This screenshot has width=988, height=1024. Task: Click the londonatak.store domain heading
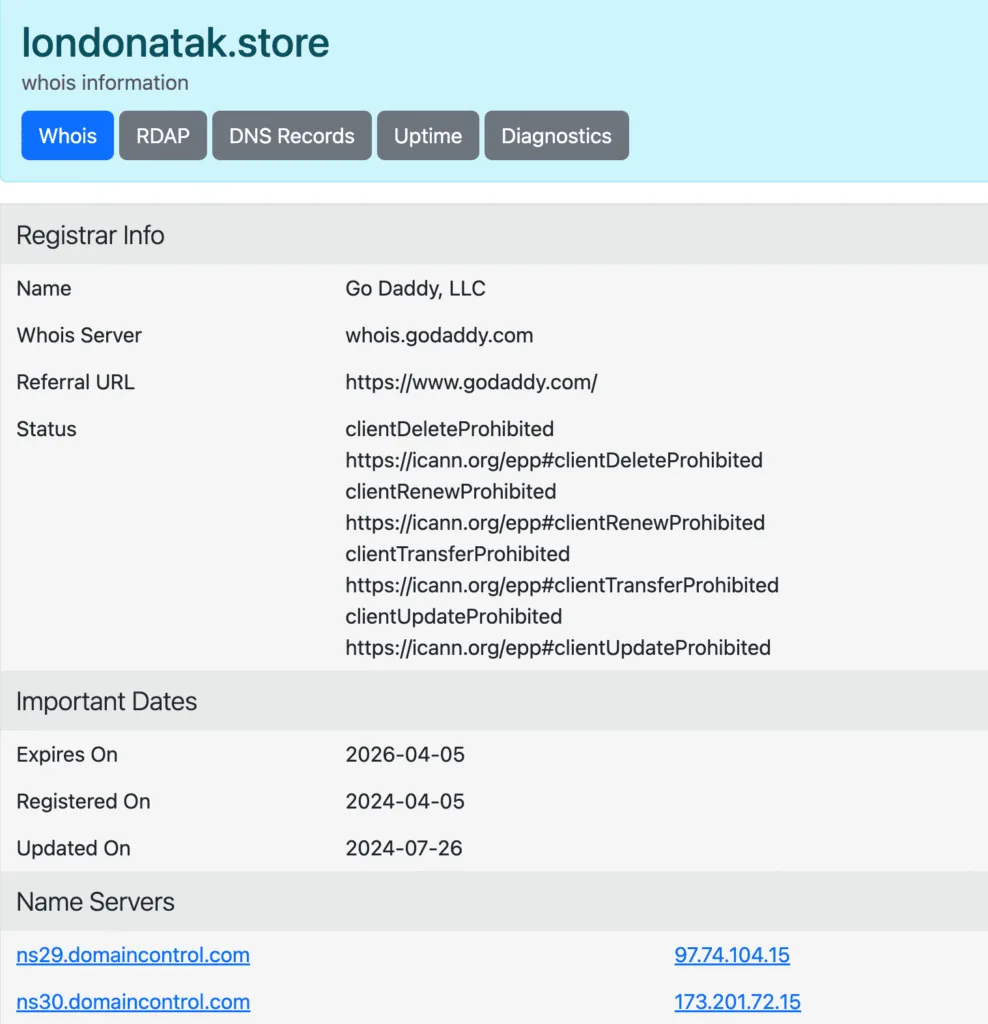pos(176,42)
